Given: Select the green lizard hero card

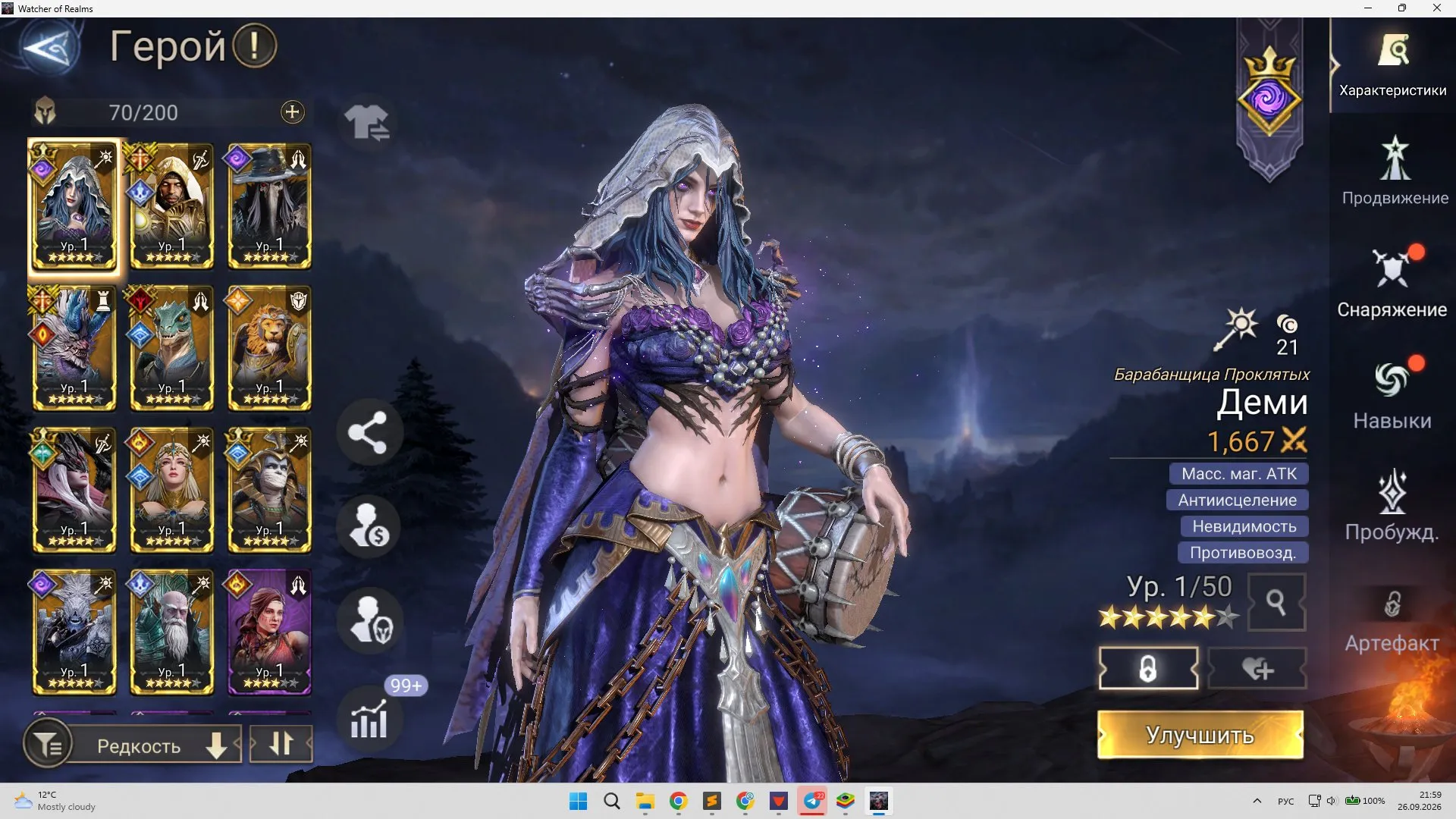Looking at the screenshot, I should (x=172, y=348).
